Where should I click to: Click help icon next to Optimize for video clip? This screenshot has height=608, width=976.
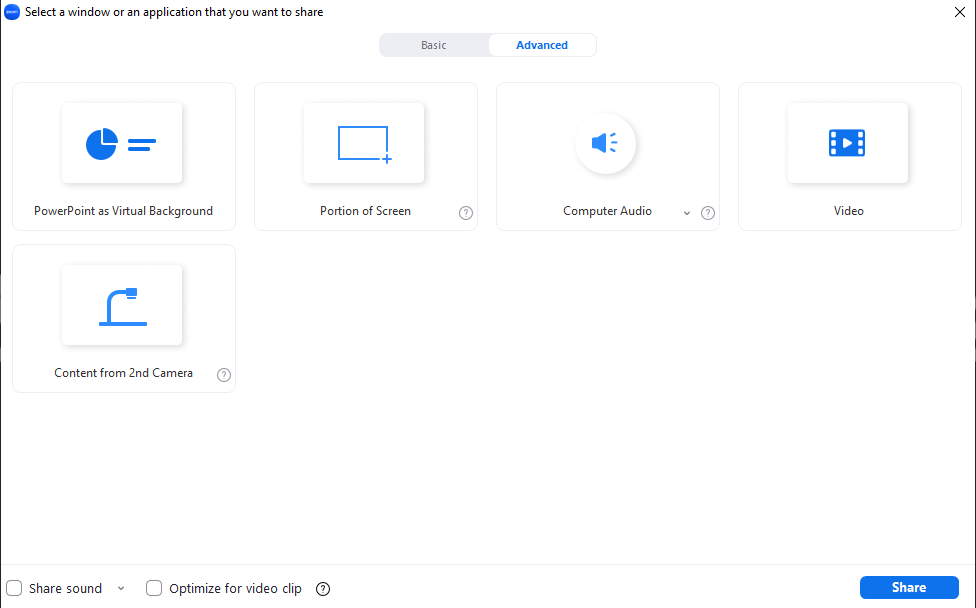tap(323, 589)
